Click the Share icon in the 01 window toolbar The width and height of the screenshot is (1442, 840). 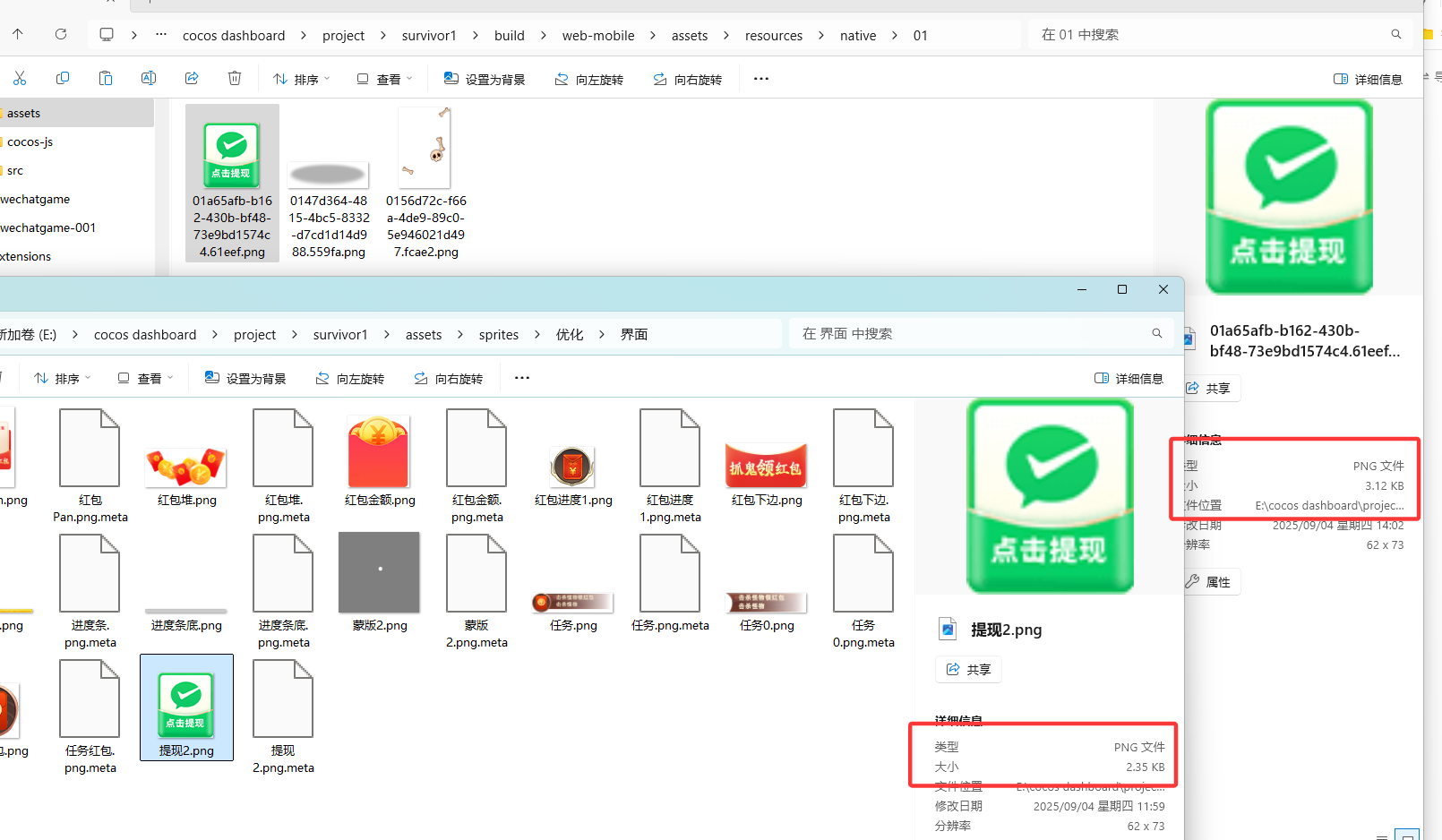(x=192, y=79)
